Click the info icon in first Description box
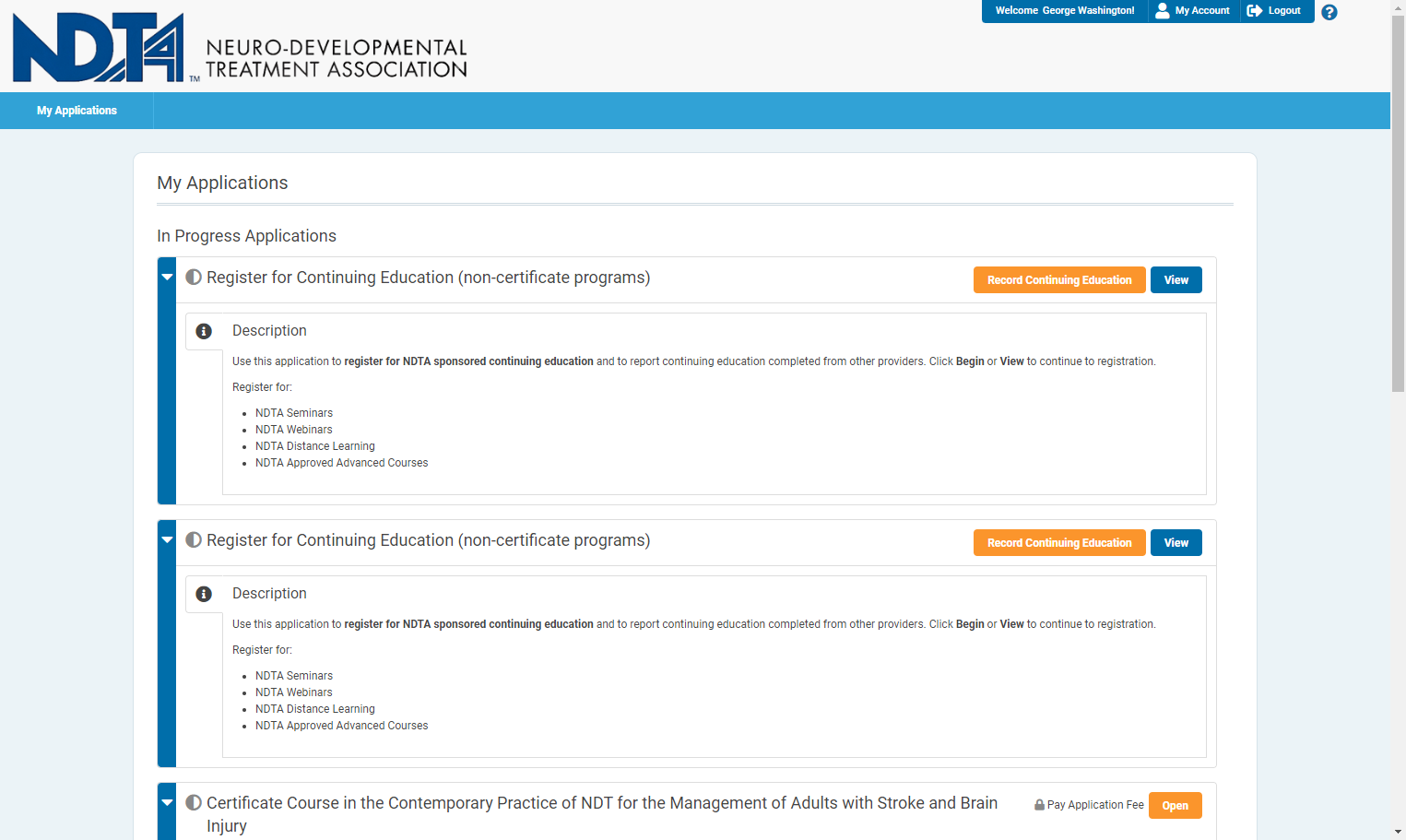The height and width of the screenshot is (840, 1406). tap(204, 331)
